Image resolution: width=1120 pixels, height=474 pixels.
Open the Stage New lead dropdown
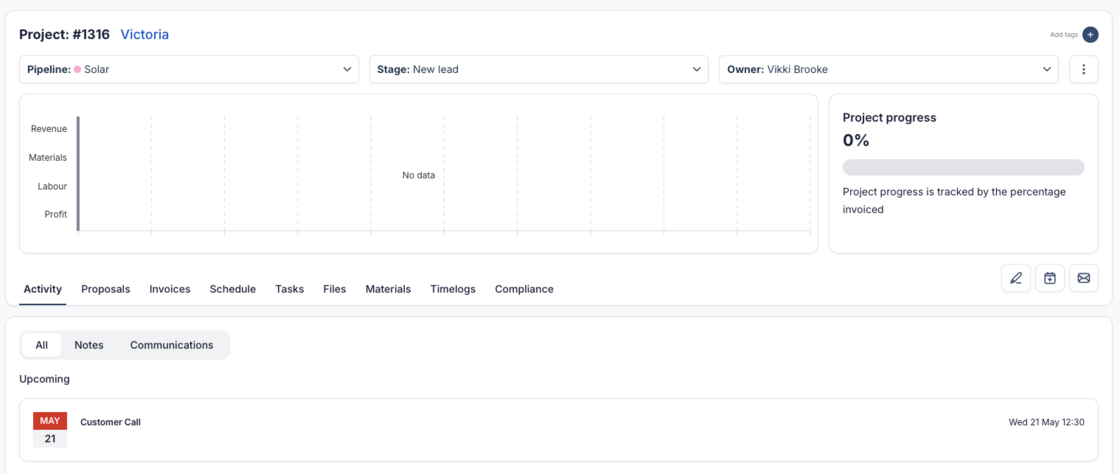539,69
